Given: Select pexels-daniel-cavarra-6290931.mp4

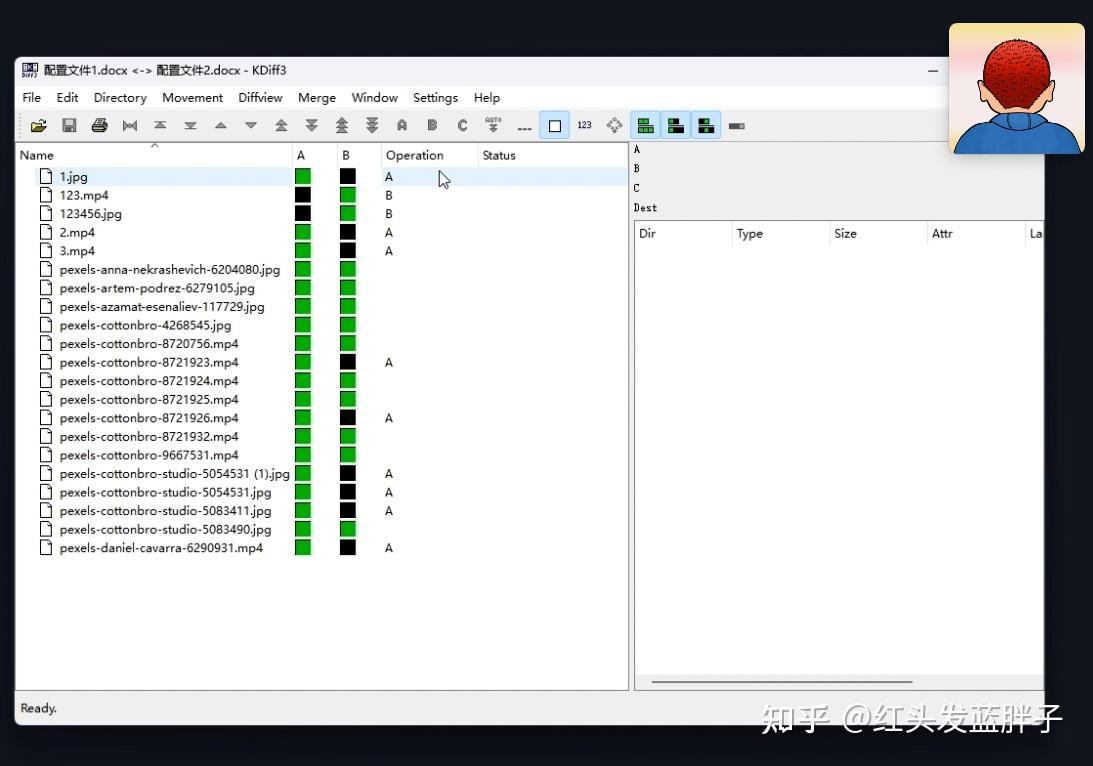Looking at the screenshot, I should 161,548.
